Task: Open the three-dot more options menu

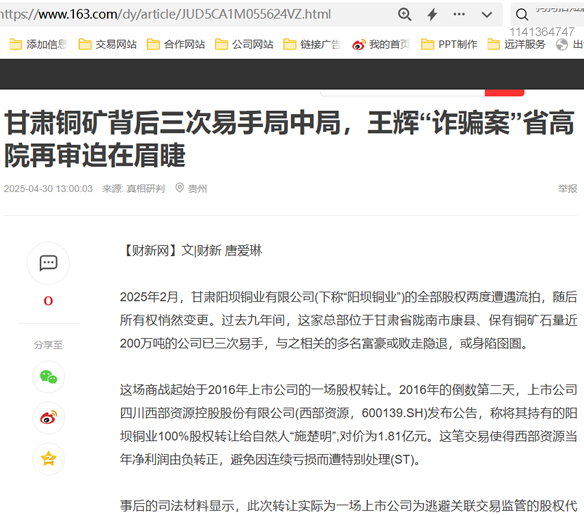Action: click(459, 15)
